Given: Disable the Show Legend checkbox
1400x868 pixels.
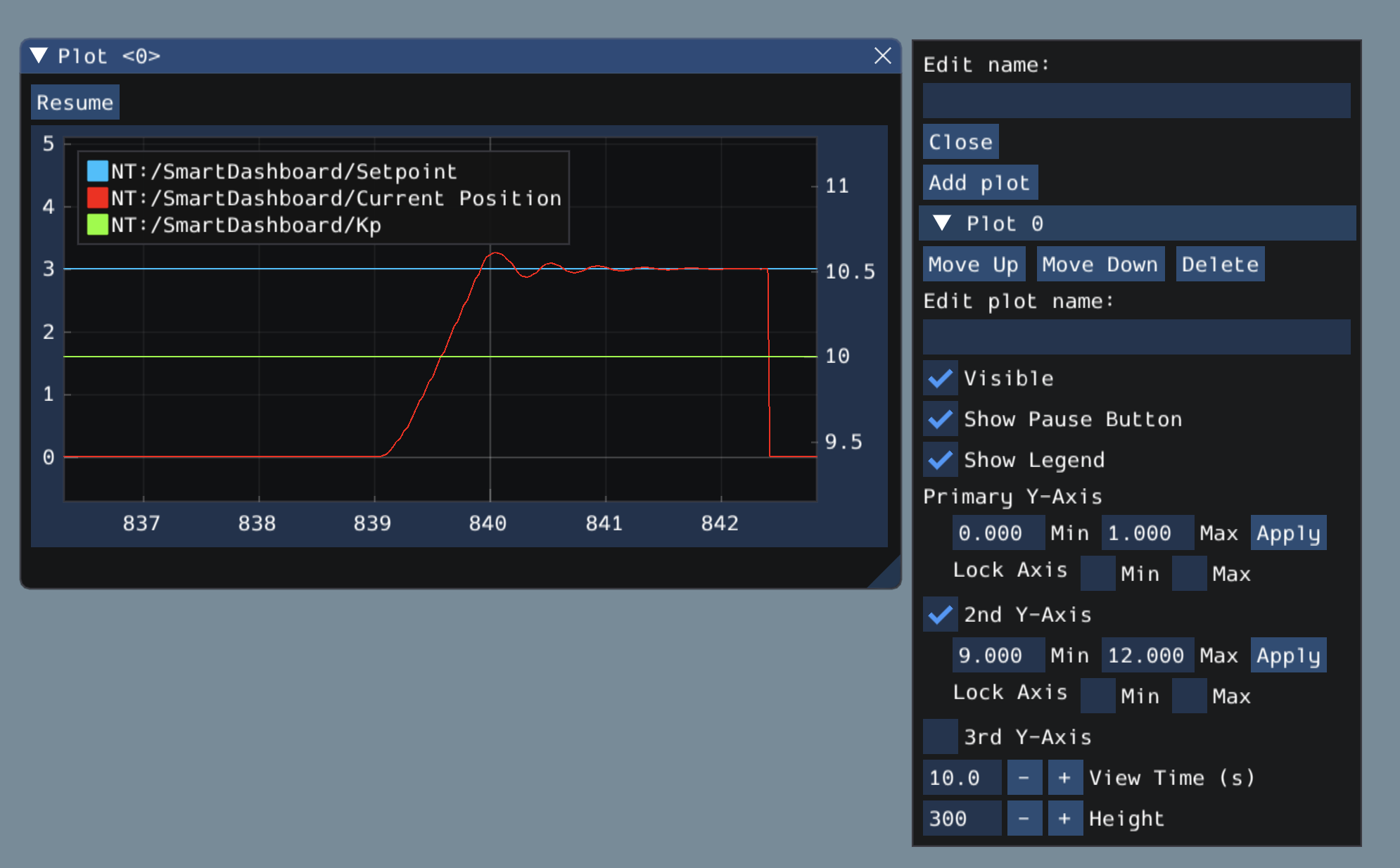Looking at the screenshot, I should 941,460.
